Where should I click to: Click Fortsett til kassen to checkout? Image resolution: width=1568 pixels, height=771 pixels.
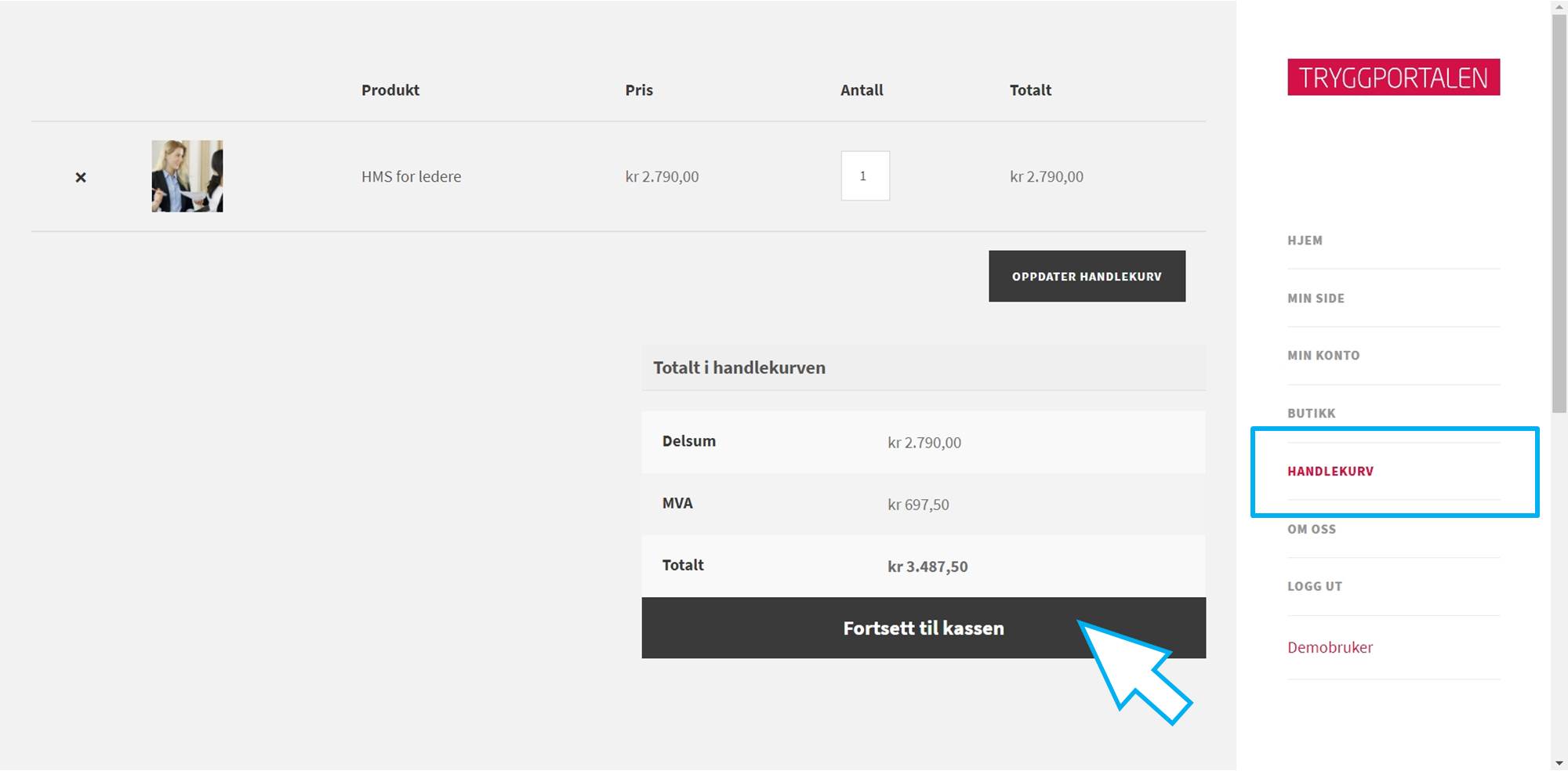pyautogui.click(x=923, y=628)
